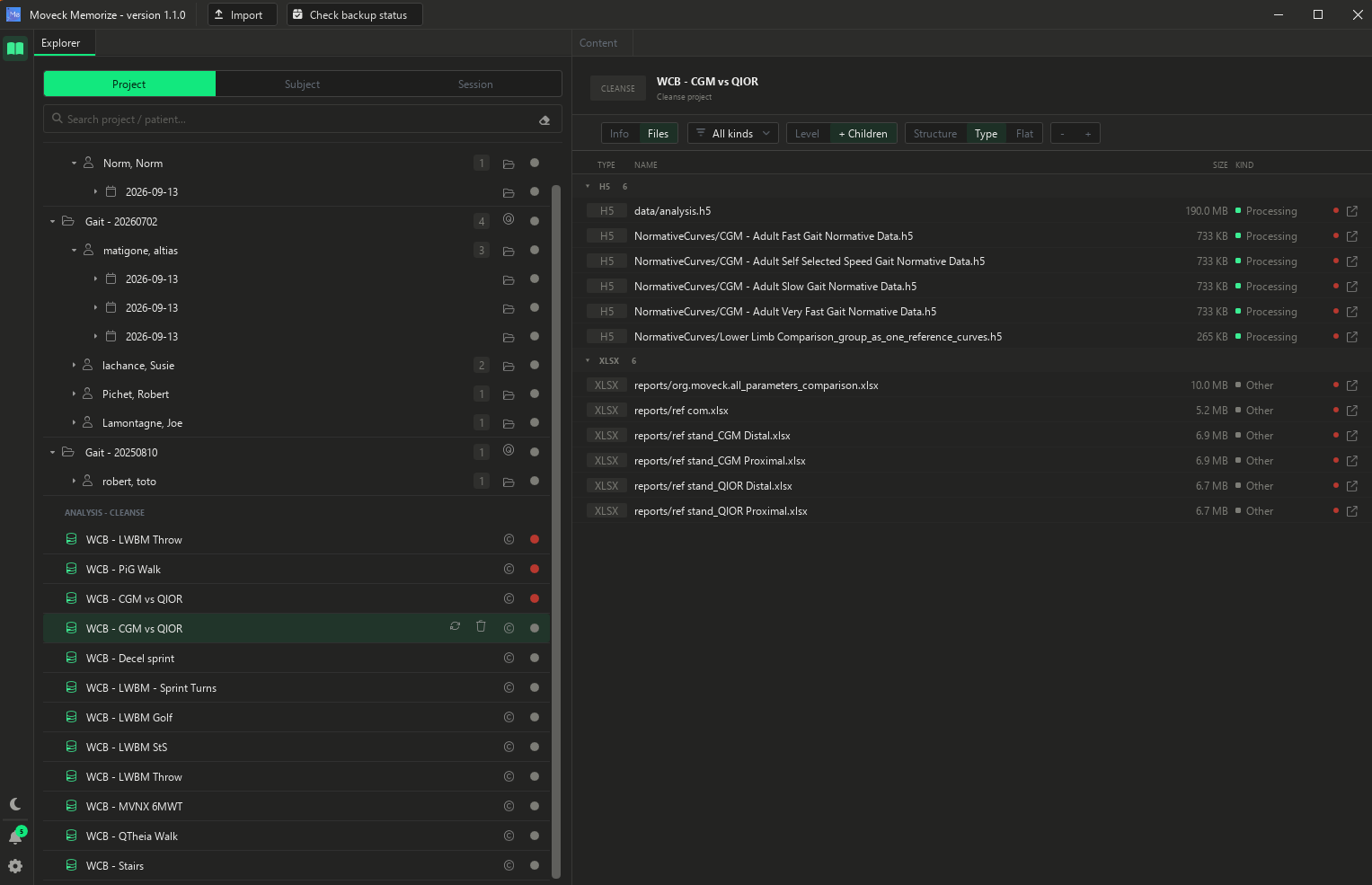Image resolution: width=1372 pixels, height=885 pixels.
Task: Open external link for data/analysis.h5
Action: (1351, 211)
